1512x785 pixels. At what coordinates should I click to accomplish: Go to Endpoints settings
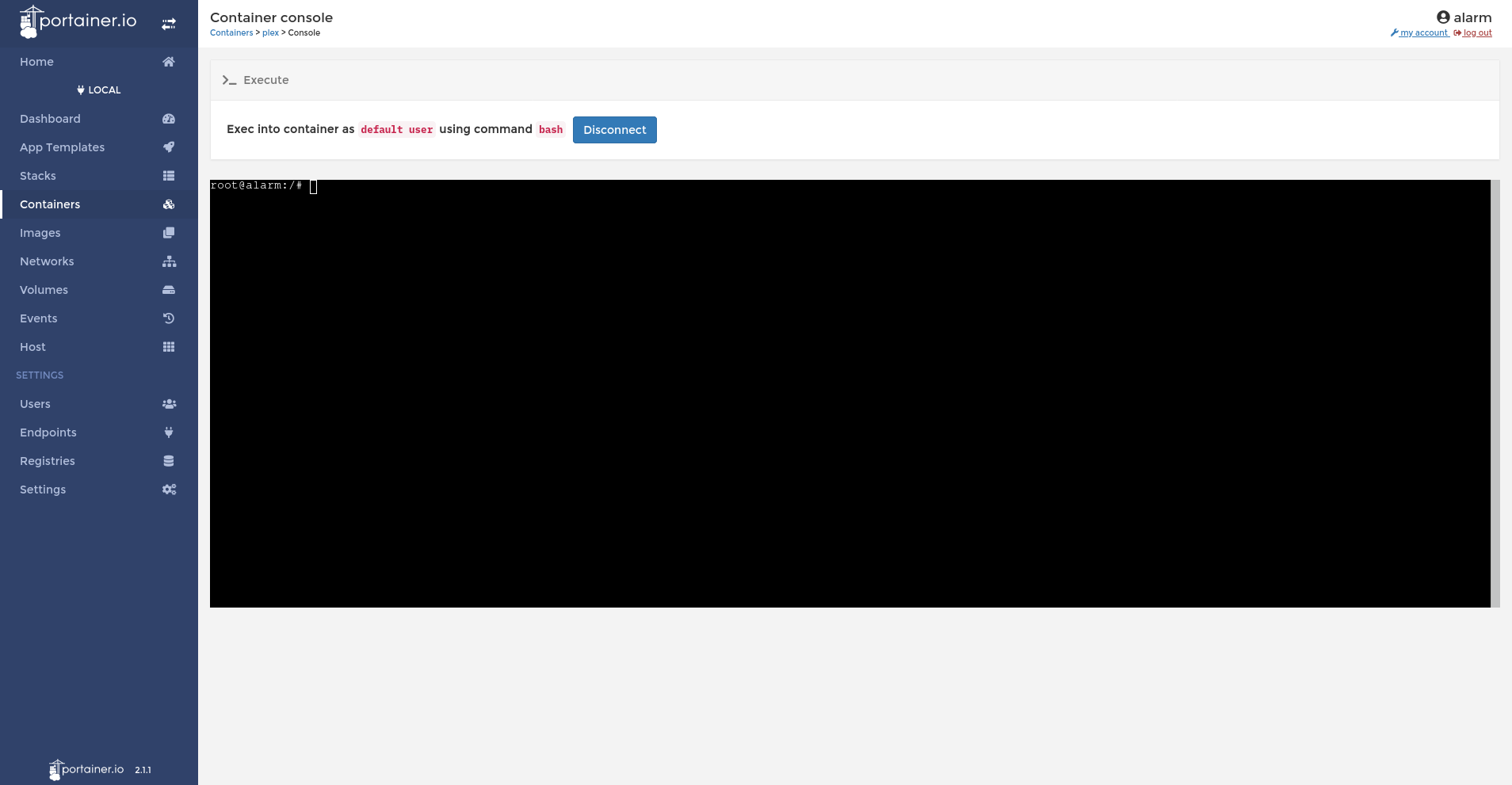pos(99,433)
